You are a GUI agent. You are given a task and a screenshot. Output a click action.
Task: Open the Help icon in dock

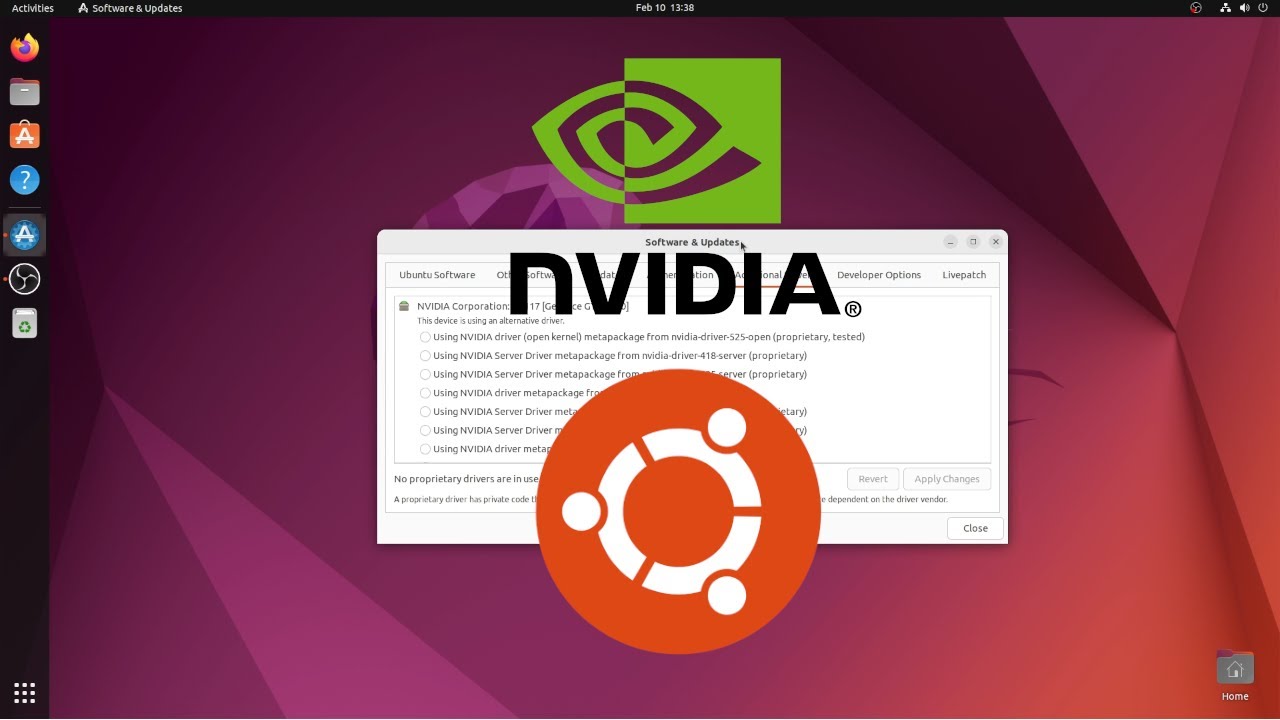point(25,180)
